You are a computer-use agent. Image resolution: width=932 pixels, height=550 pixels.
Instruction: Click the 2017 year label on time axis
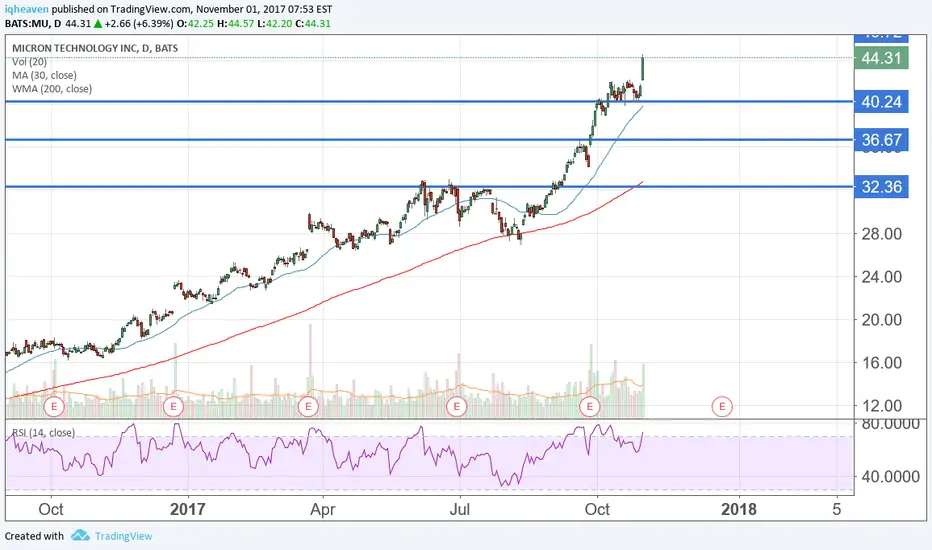pos(187,510)
